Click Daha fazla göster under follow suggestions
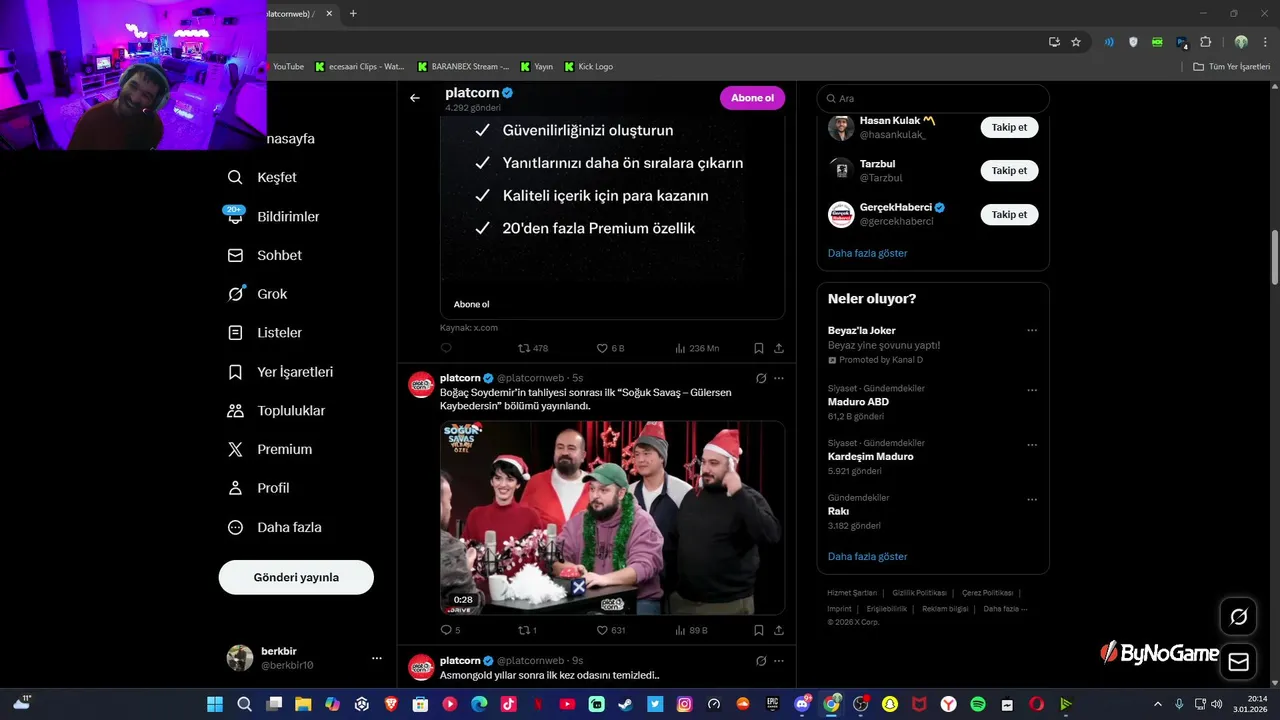This screenshot has height=720, width=1280. pos(868,253)
